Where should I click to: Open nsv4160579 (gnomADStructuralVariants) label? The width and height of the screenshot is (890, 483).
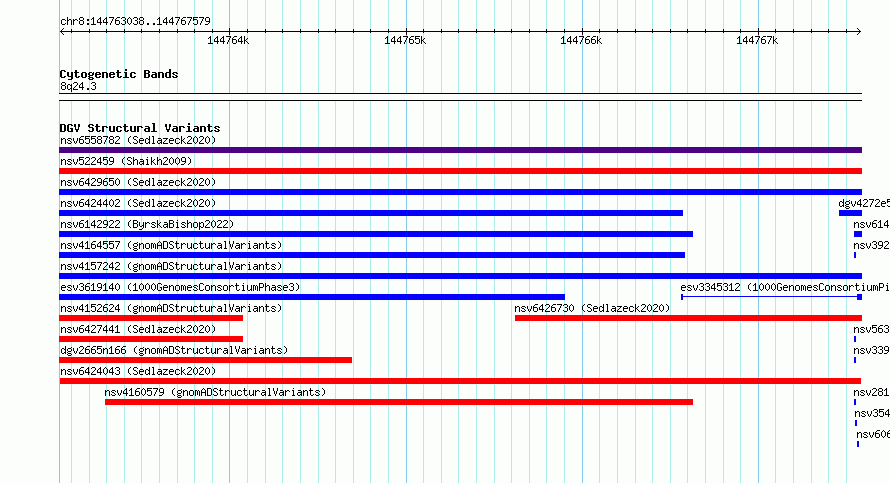pos(215,392)
